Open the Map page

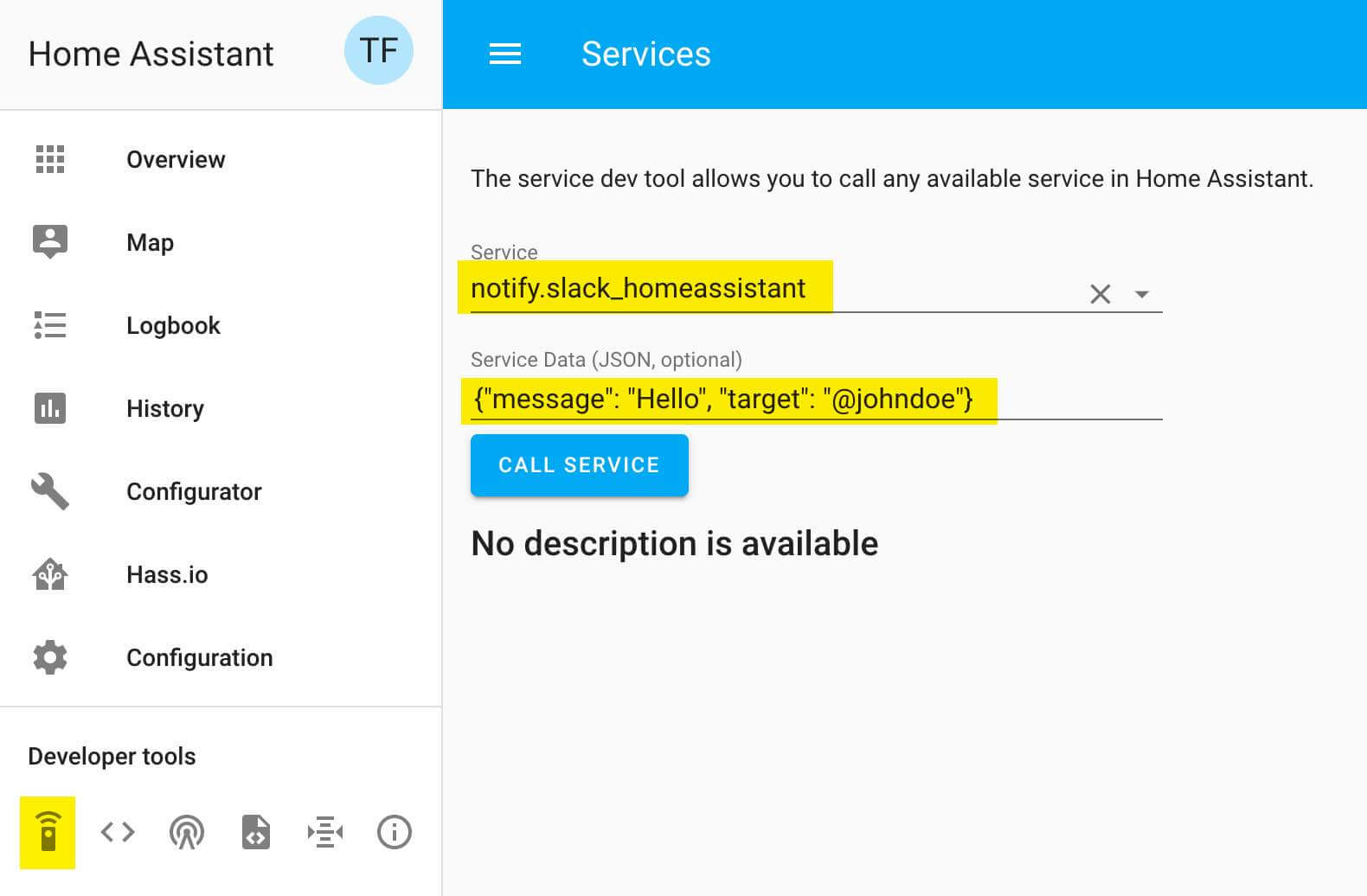(x=150, y=243)
